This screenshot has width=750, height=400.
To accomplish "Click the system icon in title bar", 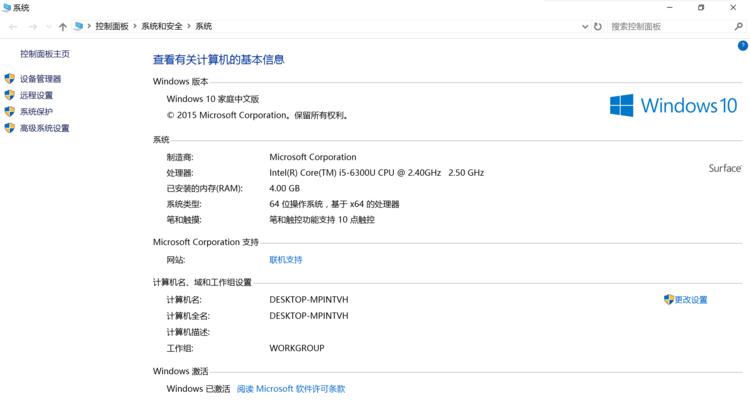I will coord(7,8).
